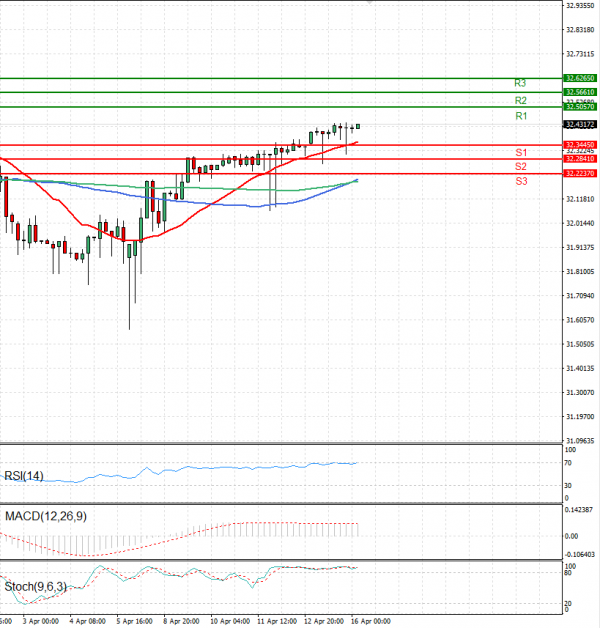This screenshot has width=600, height=628.
Task: Click the Stochastic 20 level label
Action: tap(568, 603)
